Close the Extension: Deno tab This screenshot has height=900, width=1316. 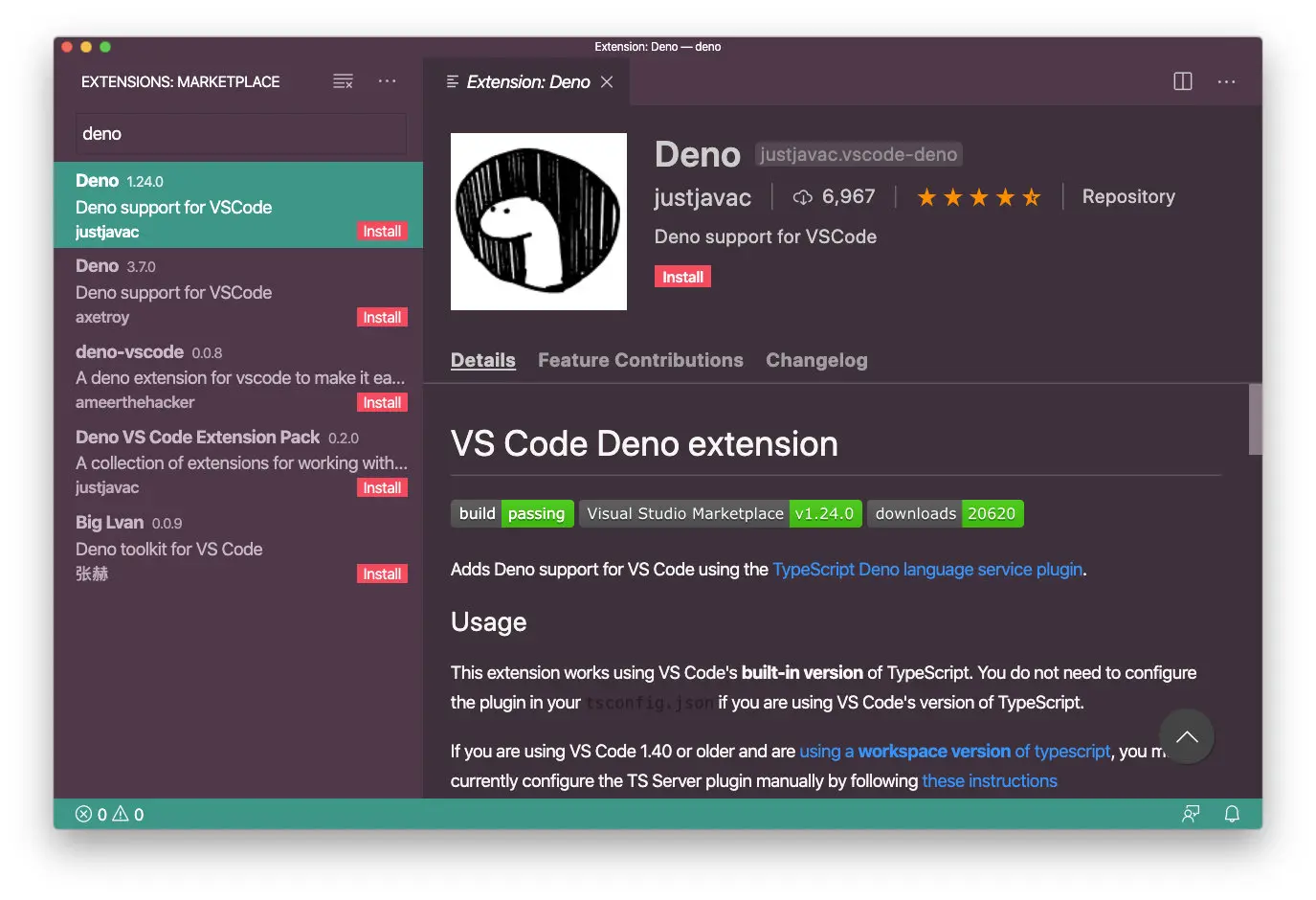607,82
